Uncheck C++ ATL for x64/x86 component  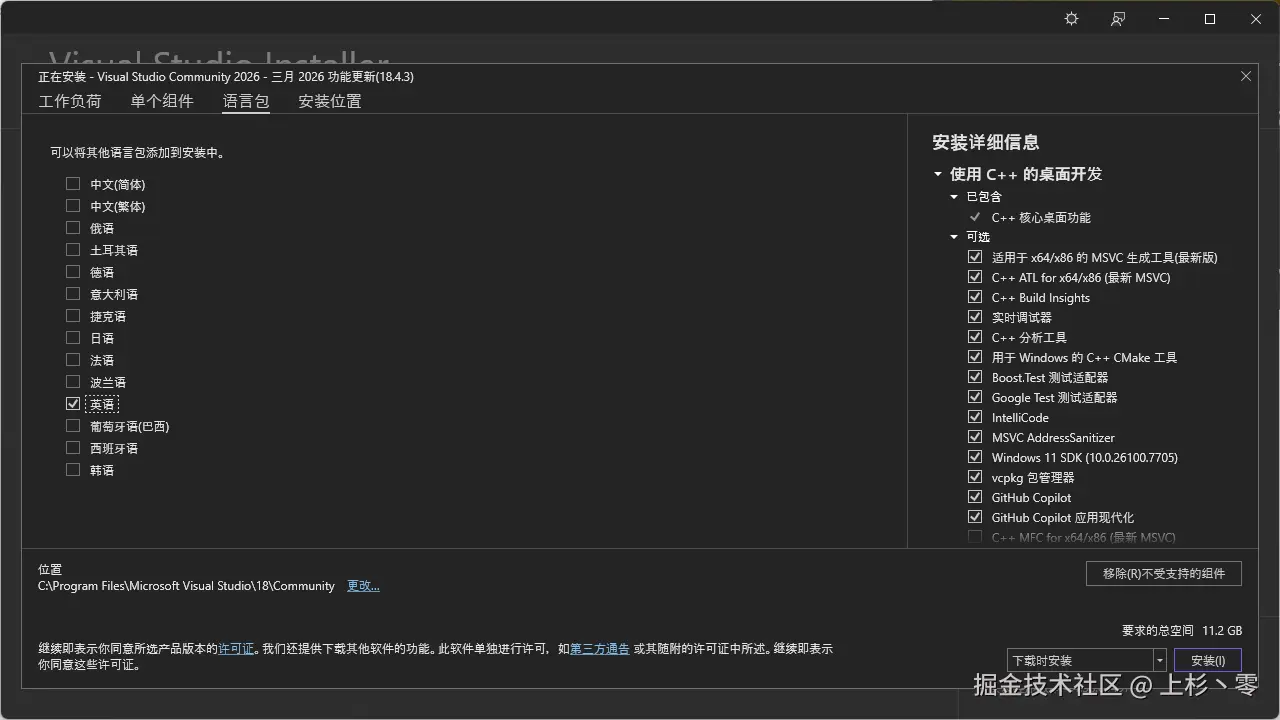[x=975, y=277]
